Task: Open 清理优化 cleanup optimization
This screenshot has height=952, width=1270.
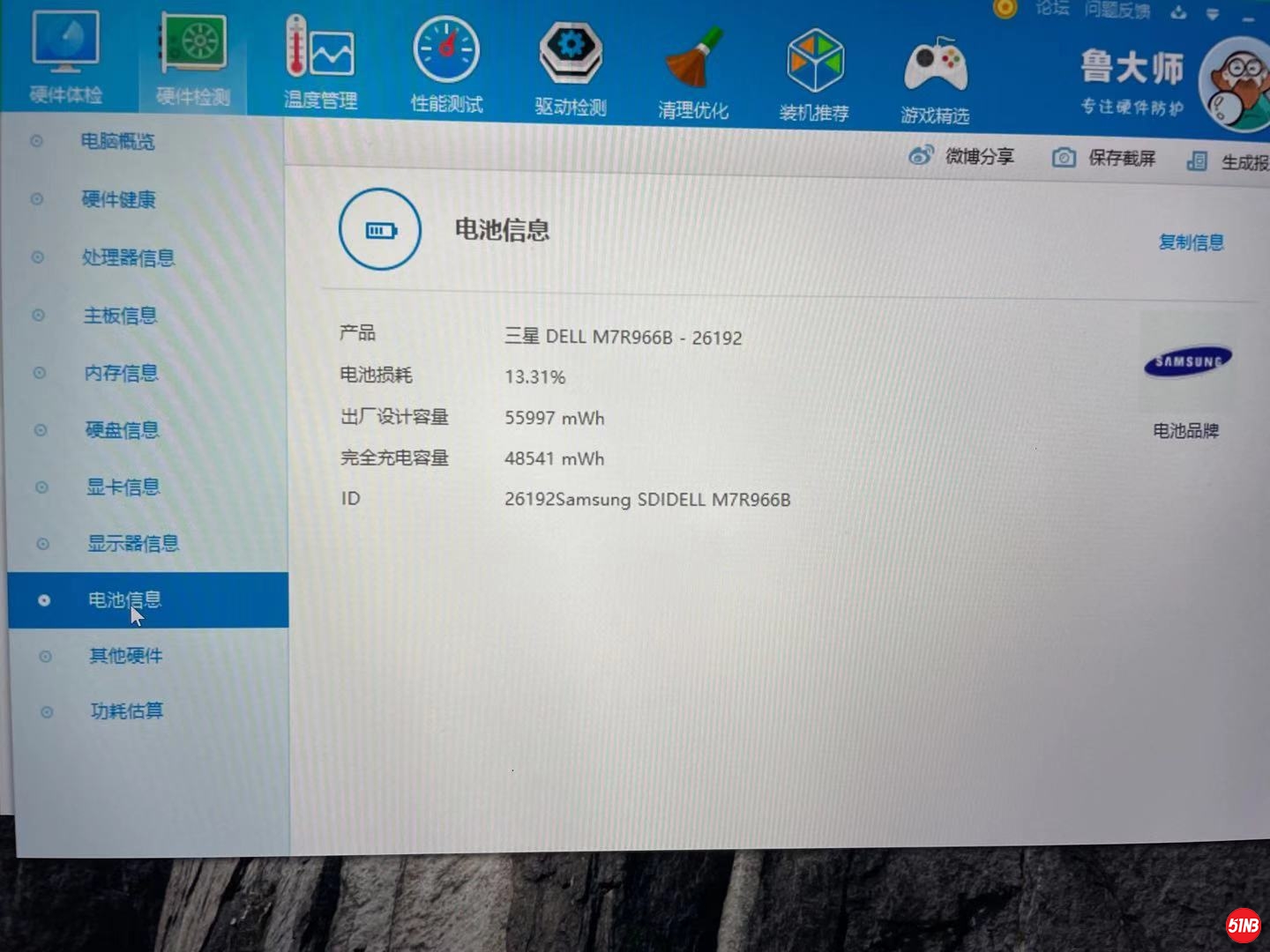Action: point(693,57)
